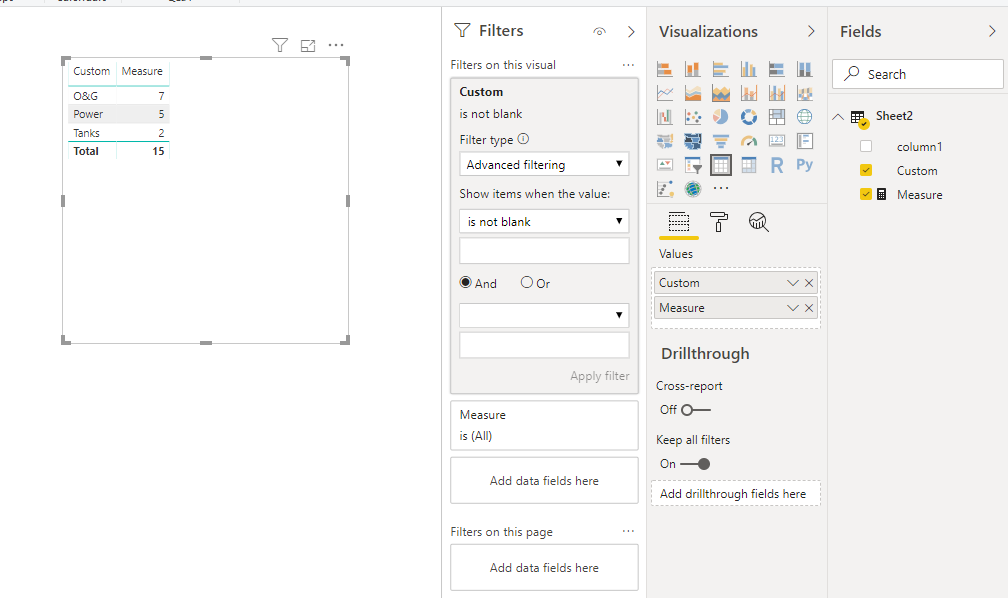
Task: Expand the 'Measure is (All)' filter card
Action: coord(544,425)
